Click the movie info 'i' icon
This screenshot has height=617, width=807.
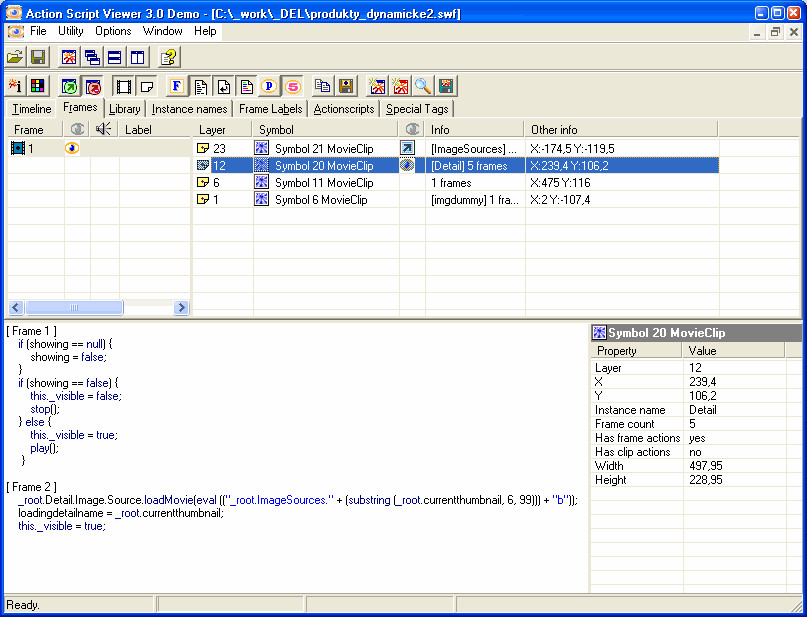pyautogui.click(x=15, y=86)
